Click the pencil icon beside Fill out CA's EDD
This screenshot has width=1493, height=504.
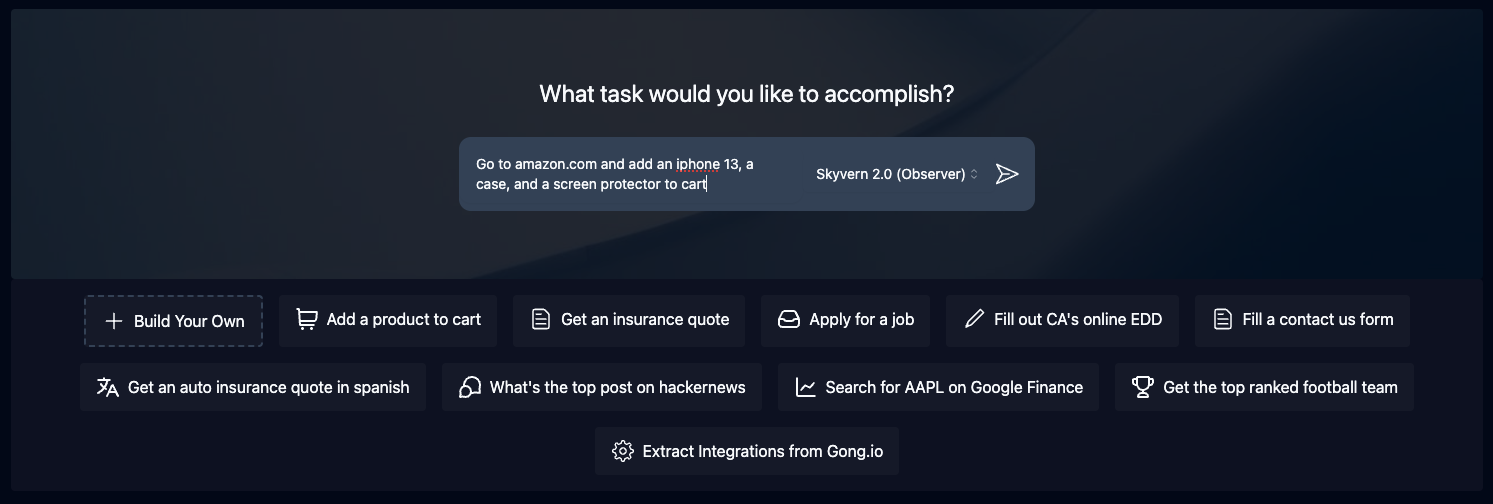(974, 320)
